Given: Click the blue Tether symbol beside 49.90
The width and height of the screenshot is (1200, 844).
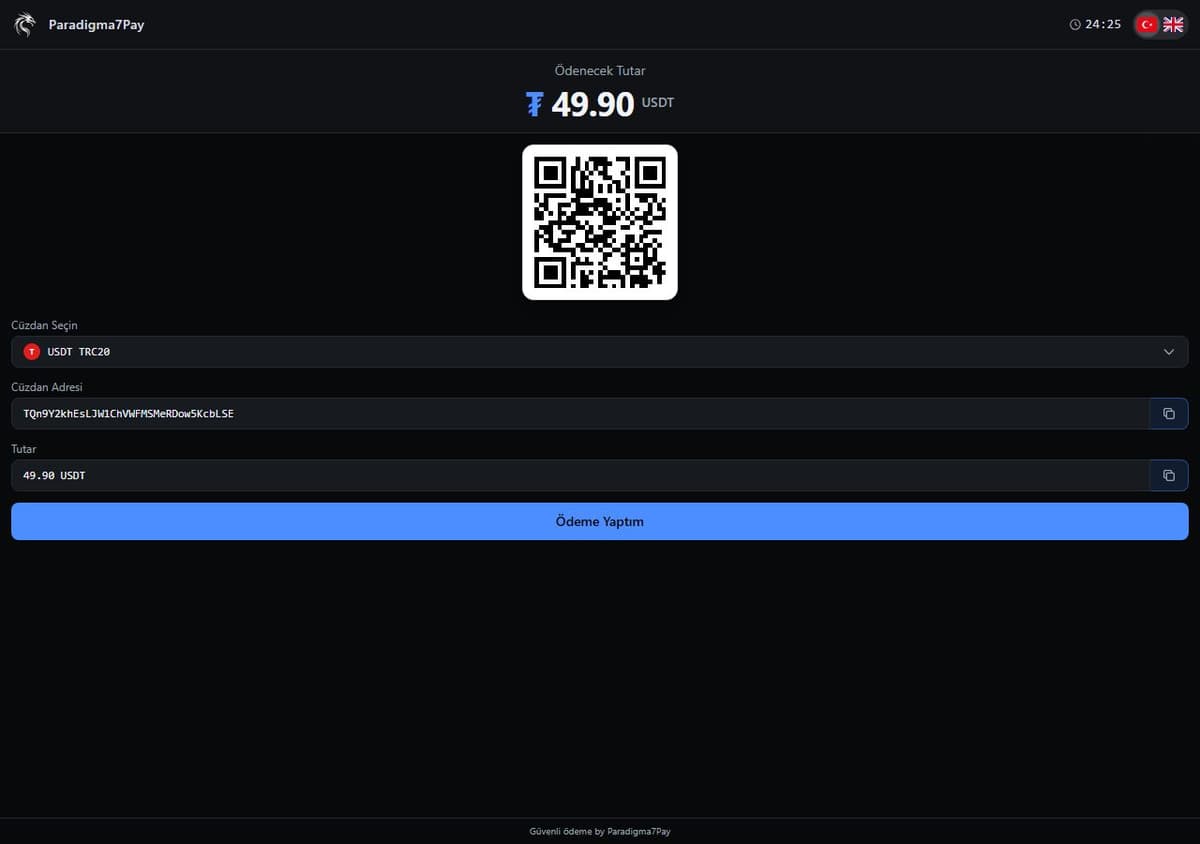Looking at the screenshot, I should coord(535,104).
